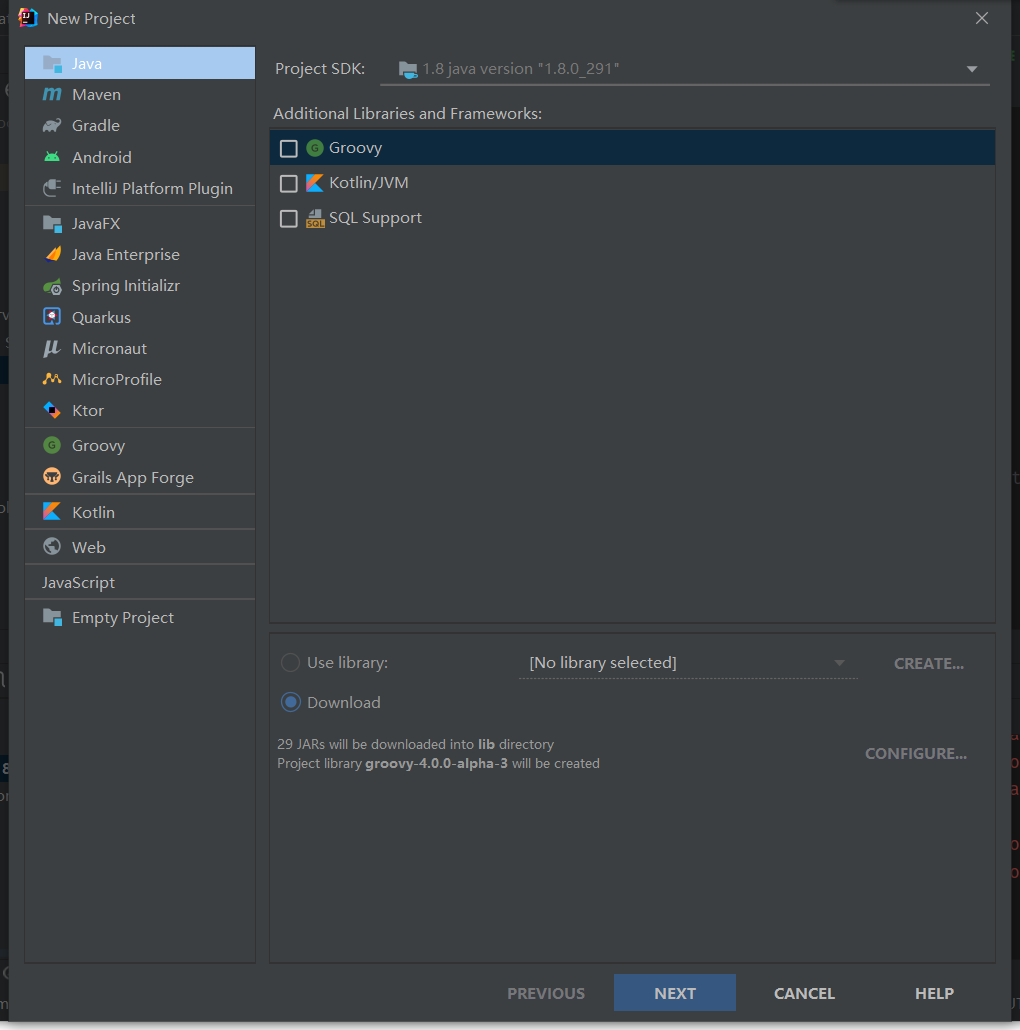
Task: Click the Web globe icon
Action: click(52, 547)
